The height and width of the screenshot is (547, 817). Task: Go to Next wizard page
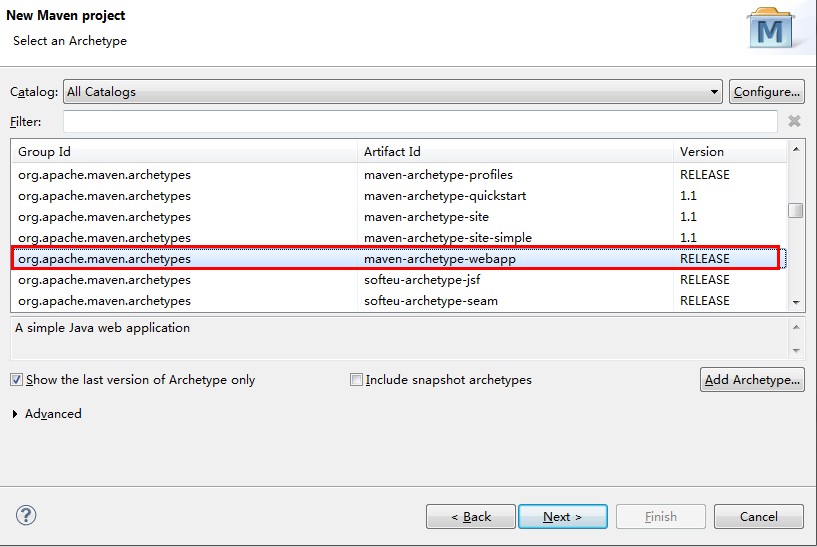pos(562,517)
